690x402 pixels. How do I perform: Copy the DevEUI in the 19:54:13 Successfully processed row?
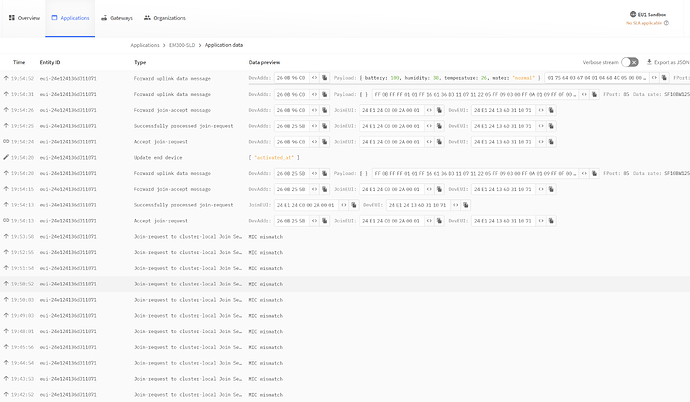click(x=466, y=205)
